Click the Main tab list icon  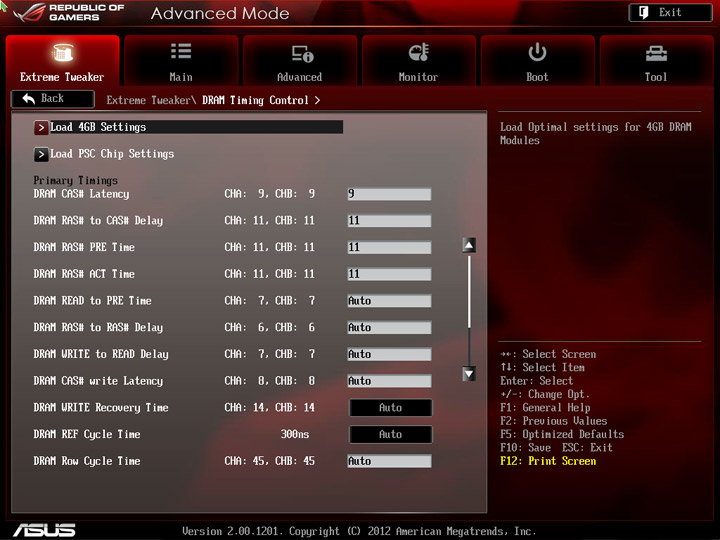[x=181, y=51]
